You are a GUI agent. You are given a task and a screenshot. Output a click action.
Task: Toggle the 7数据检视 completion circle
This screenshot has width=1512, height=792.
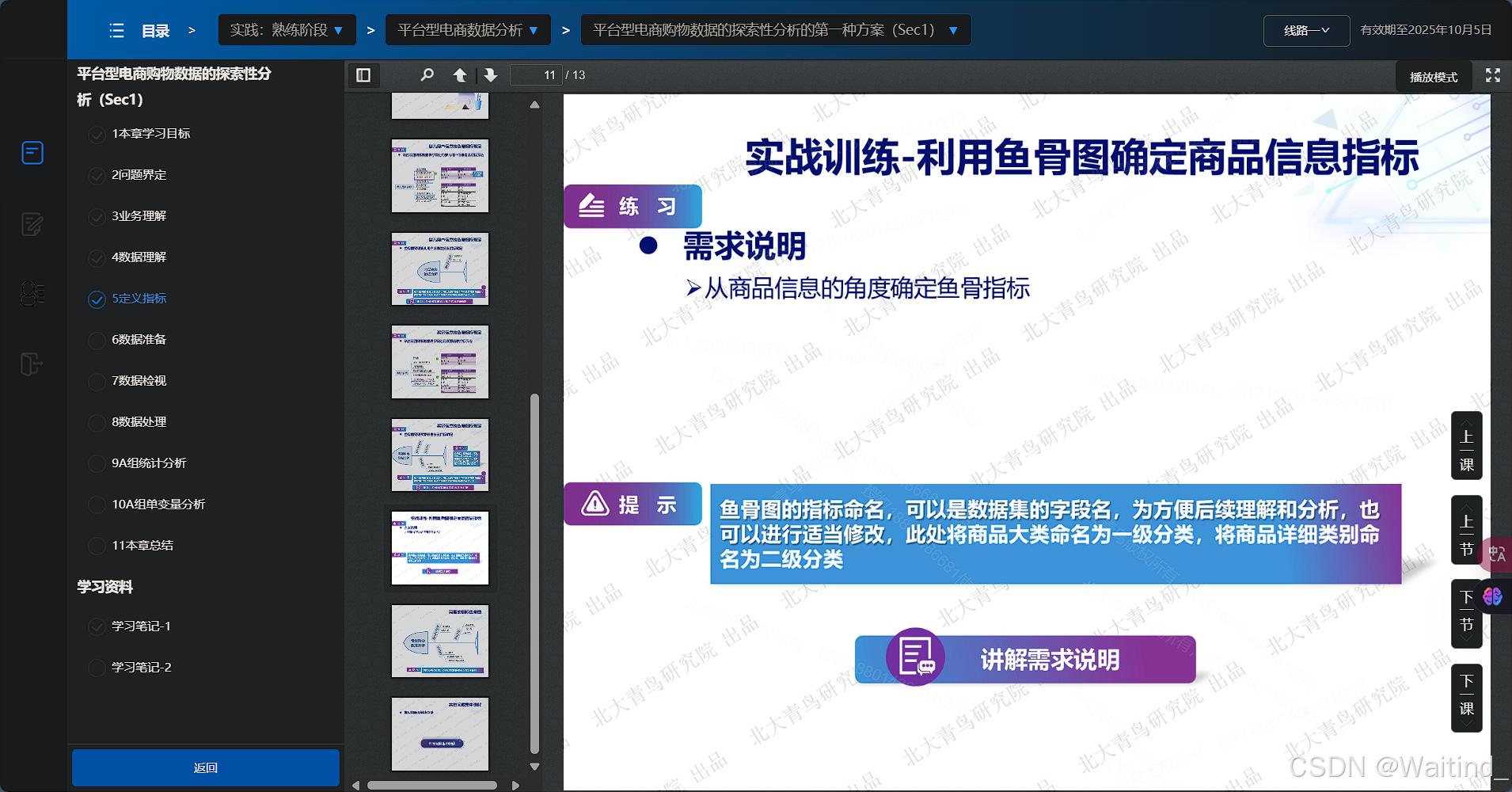[x=97, y=382]
